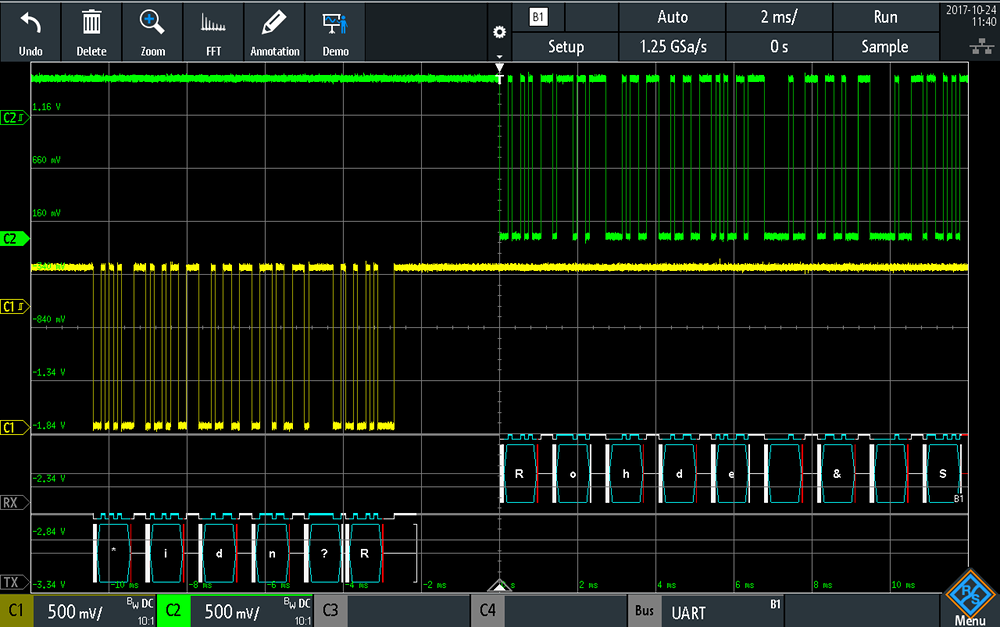Click decoded TX frame 'i'
This screenshot has width=1000, height=627.
(166, 552)
